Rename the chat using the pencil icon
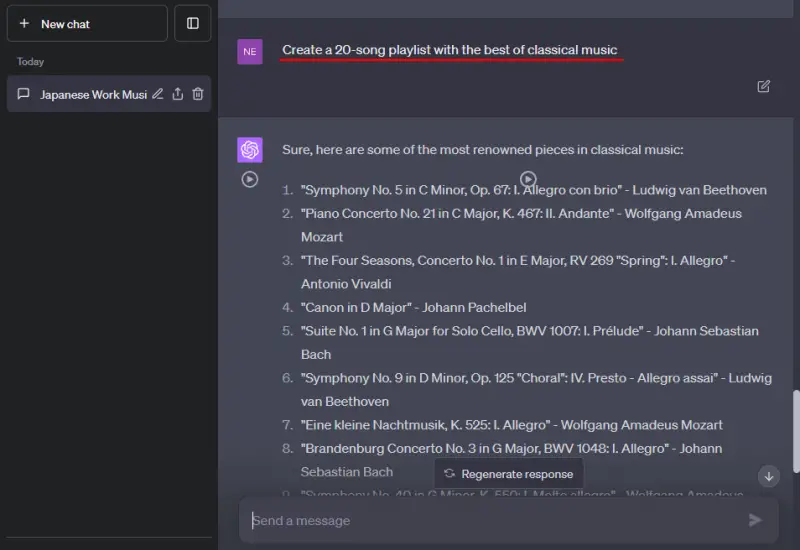This screenshot has width=800, height=550. [x=157, y=94]
